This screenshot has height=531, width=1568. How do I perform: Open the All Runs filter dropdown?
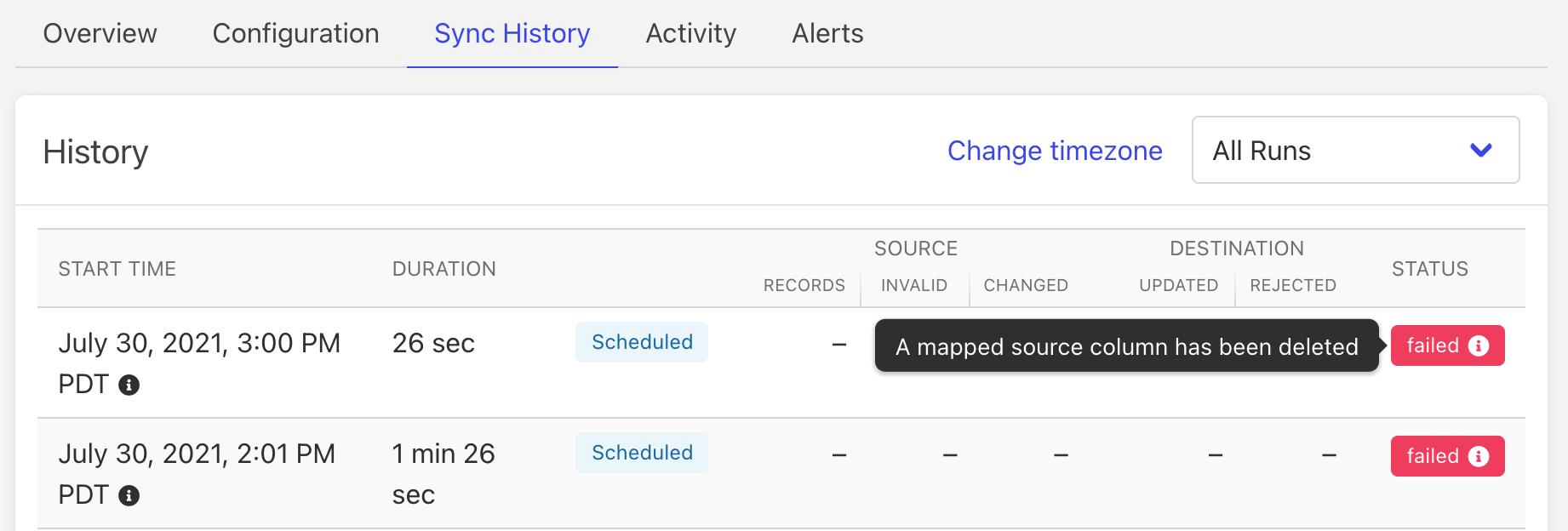pos(1354,150)
